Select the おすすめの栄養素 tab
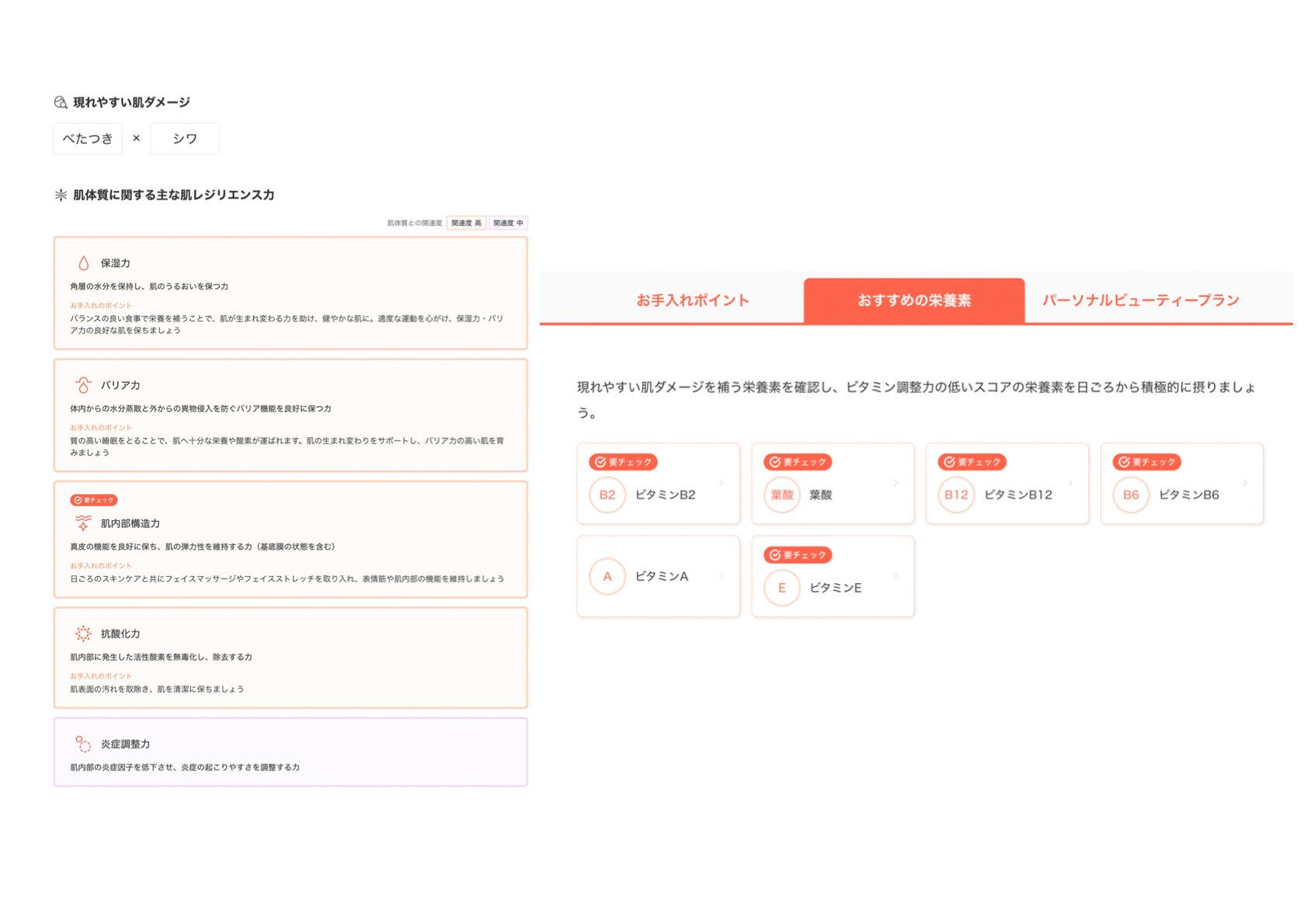Image resolution: width=1308 pixels, height=924 pixels. click(913, 300)
